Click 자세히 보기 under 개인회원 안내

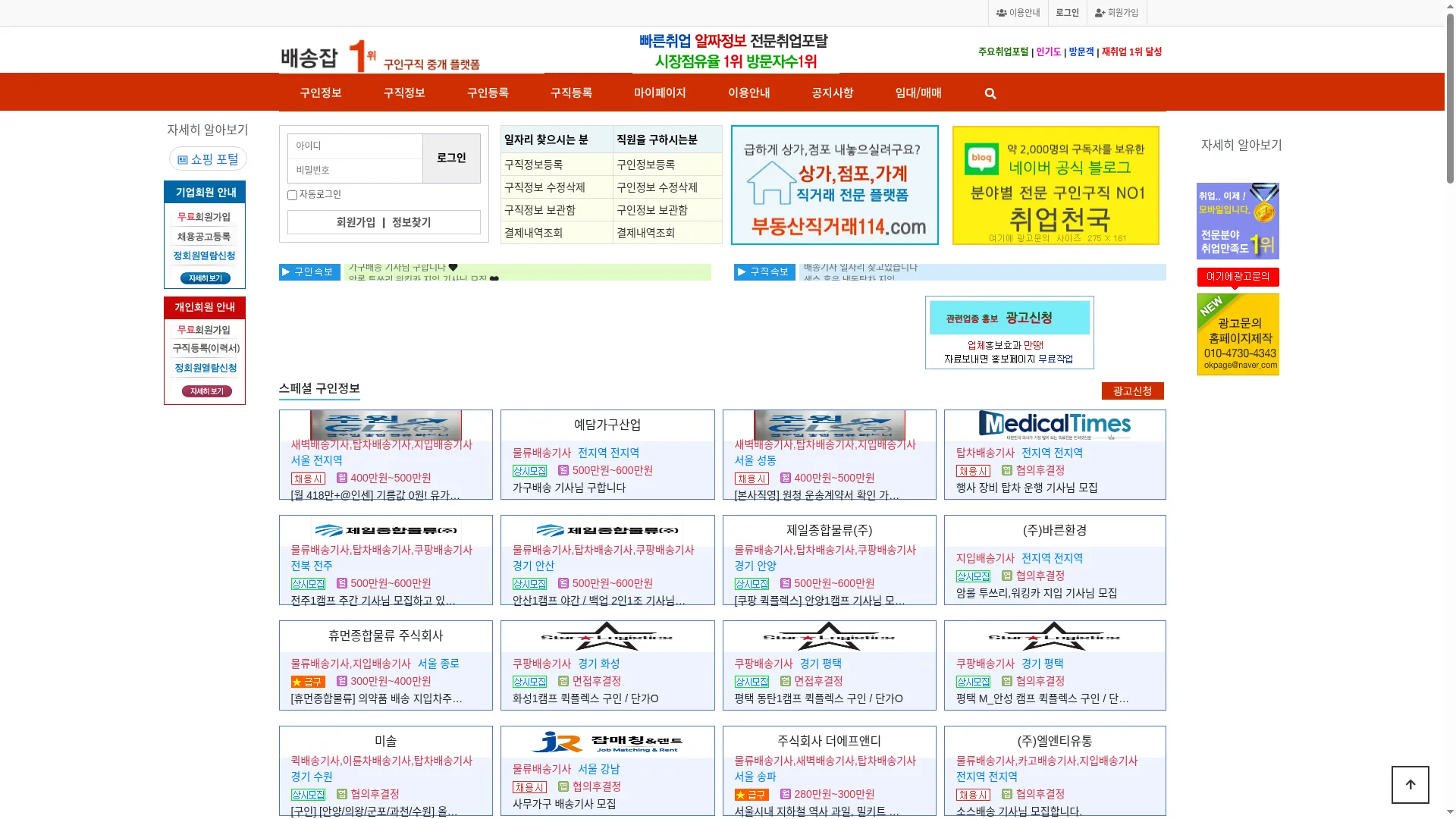(206, 391)
